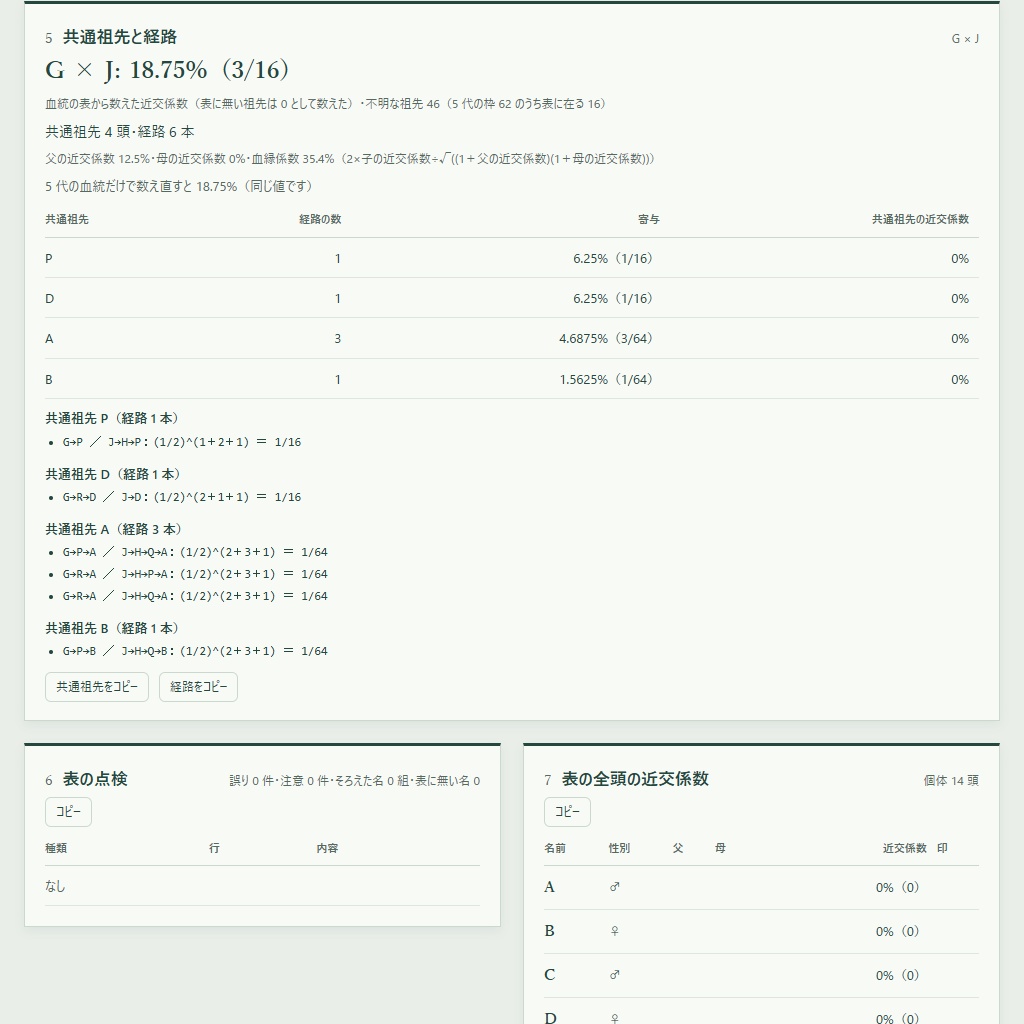The height and width of the screenshot is (1024, 1024).
Task: Copy the 表の全頭の近交係数 table
Action: 568,812
